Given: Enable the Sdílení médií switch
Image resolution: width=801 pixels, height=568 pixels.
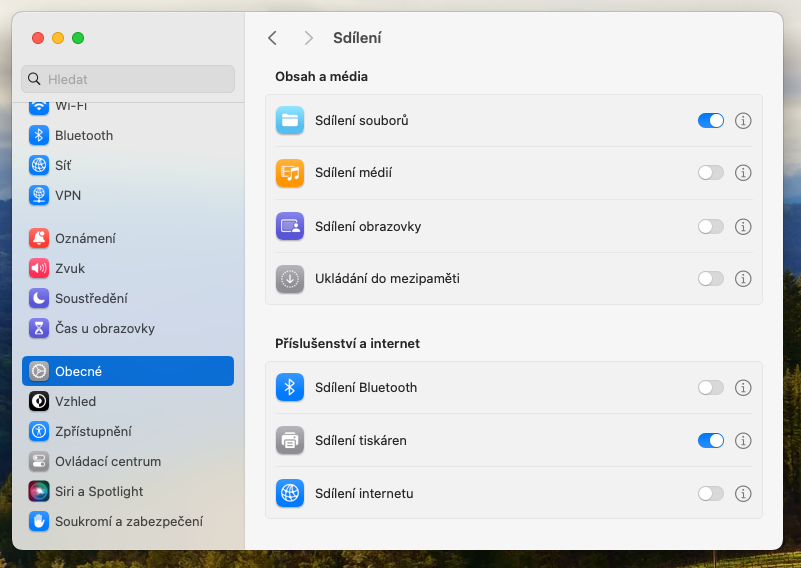Looking at the screenshot, I should [x=711, y=173].
